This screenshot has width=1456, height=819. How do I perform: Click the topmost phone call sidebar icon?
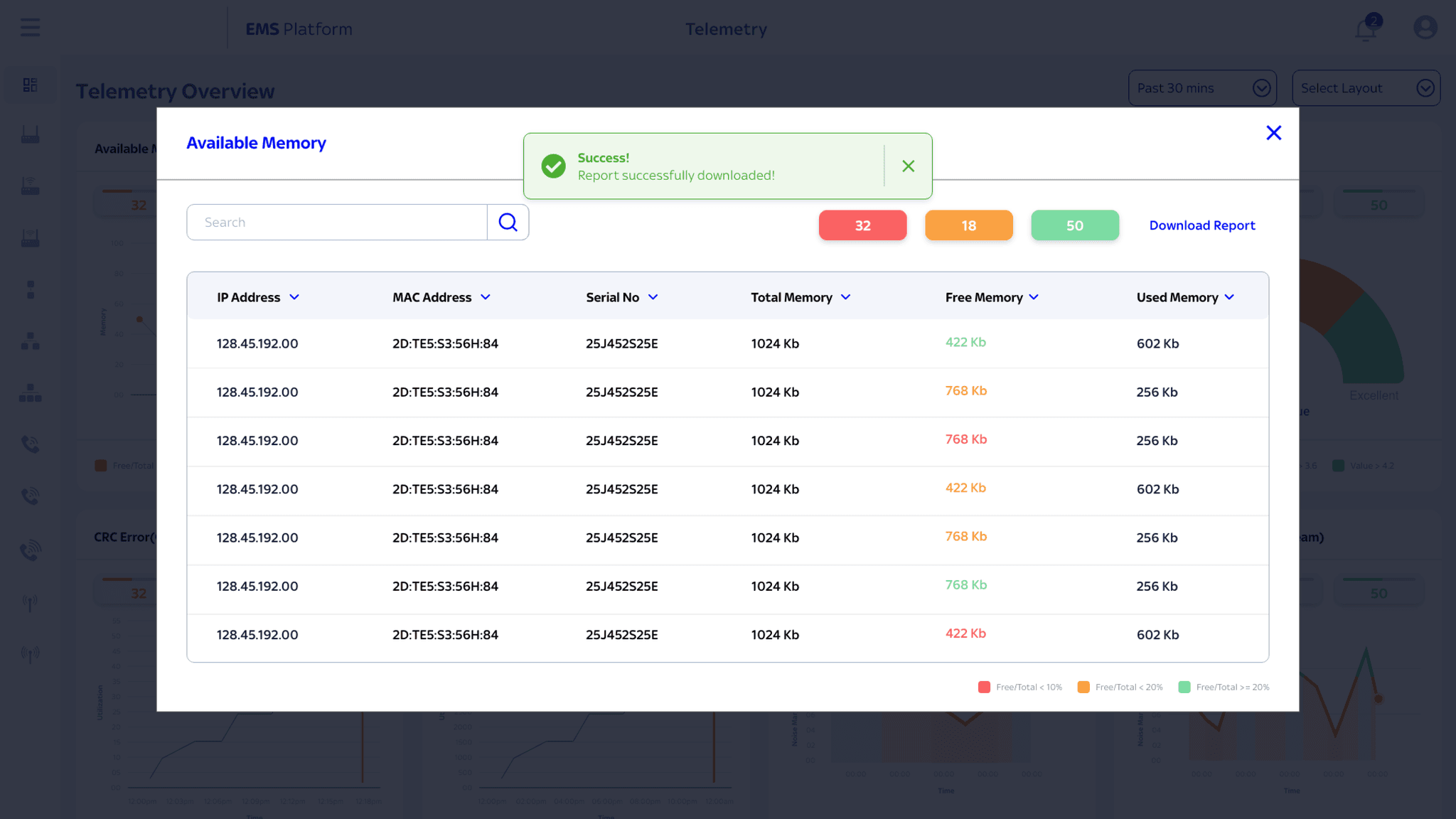pyautogui.click(x=30, y=444)
